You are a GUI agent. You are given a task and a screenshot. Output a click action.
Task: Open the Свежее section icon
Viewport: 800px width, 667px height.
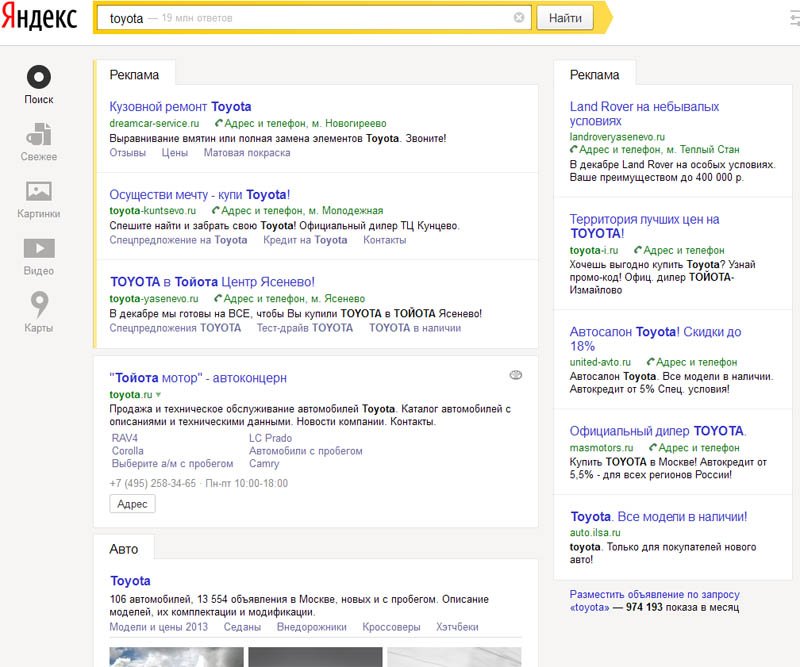pyautogui.click(x=39, y=134)
